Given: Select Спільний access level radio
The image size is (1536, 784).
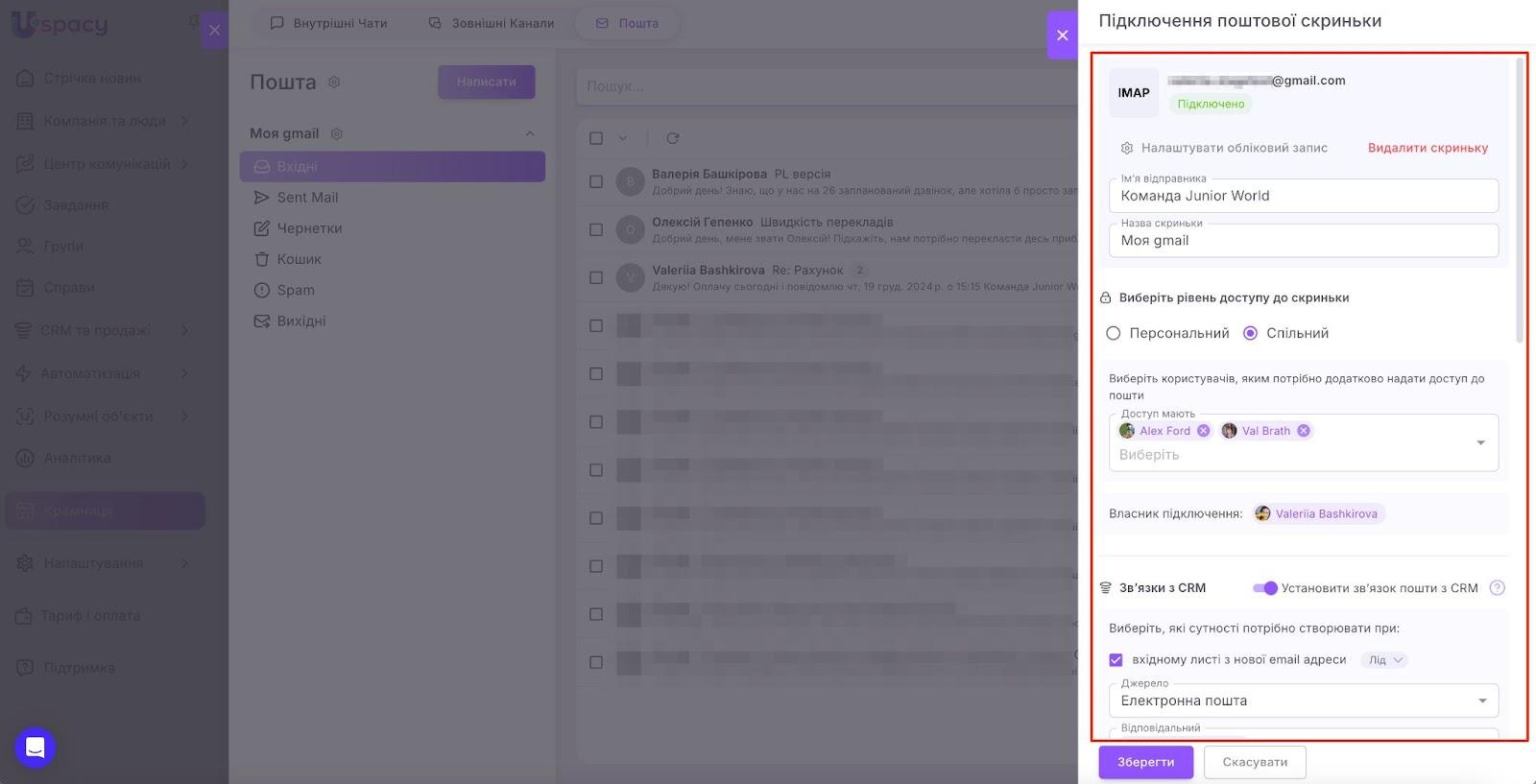Looking at the screenshot, I should 1250,333.
